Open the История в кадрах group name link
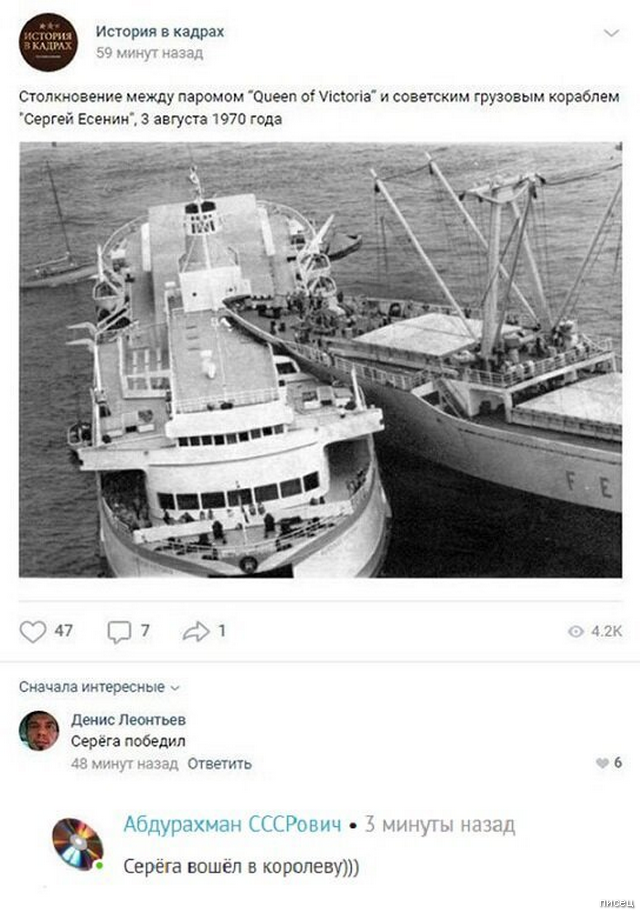640x913 pixels. point(160,31)
